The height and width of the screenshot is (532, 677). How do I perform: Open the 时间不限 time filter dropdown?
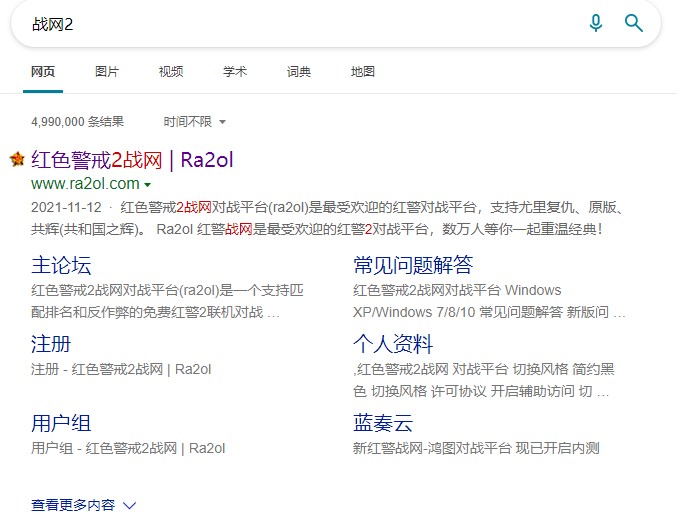click(194, 122)
